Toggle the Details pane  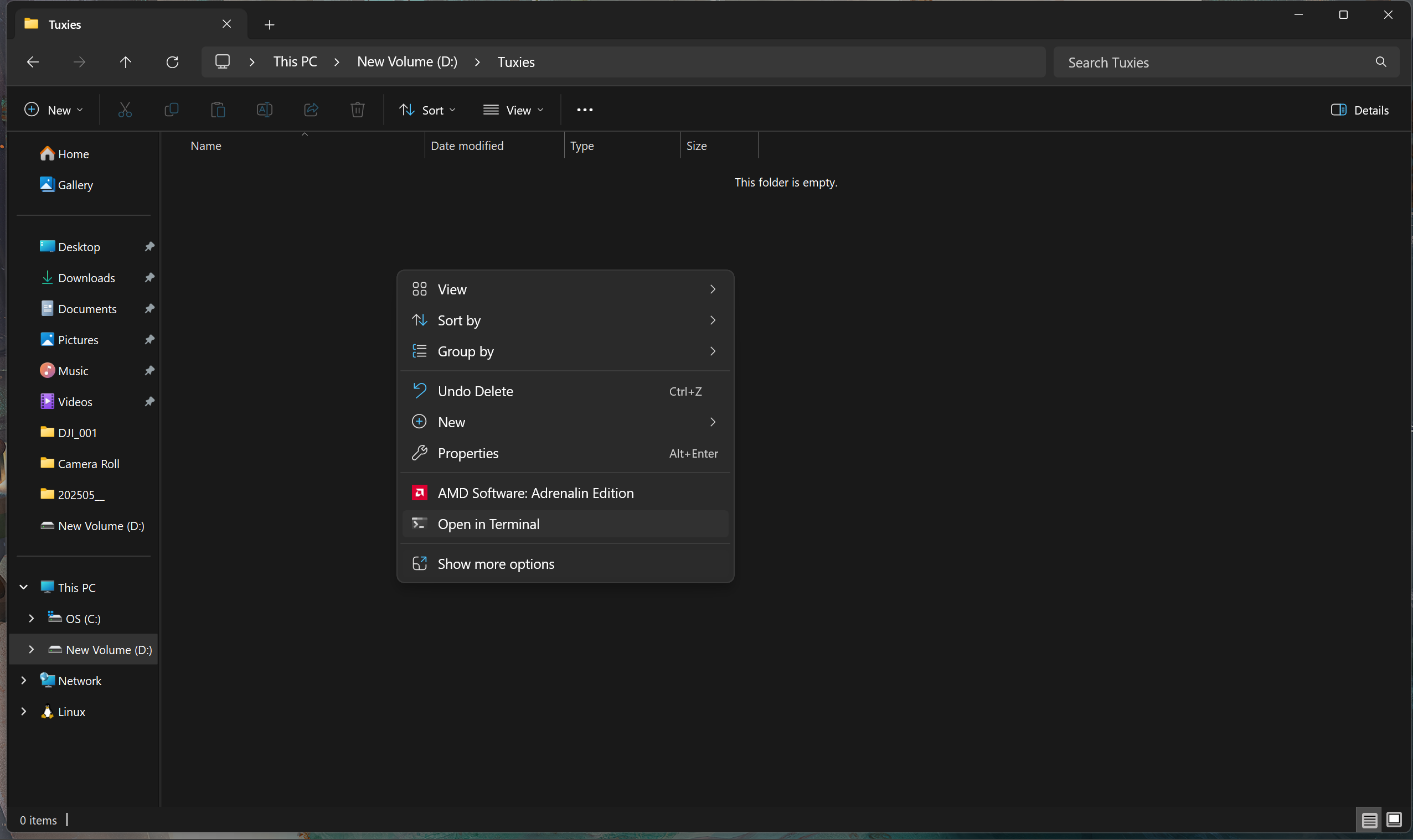[1359, 110]
